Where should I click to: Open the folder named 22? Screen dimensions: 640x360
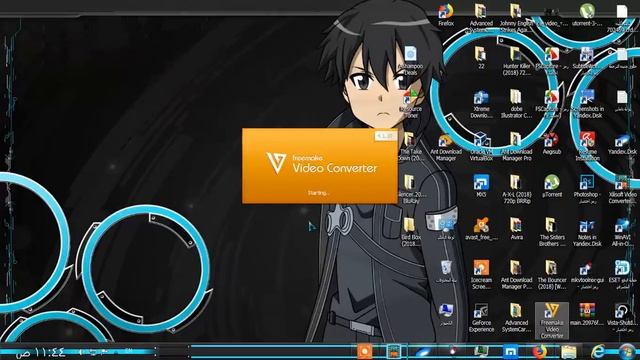pos(481,58)
